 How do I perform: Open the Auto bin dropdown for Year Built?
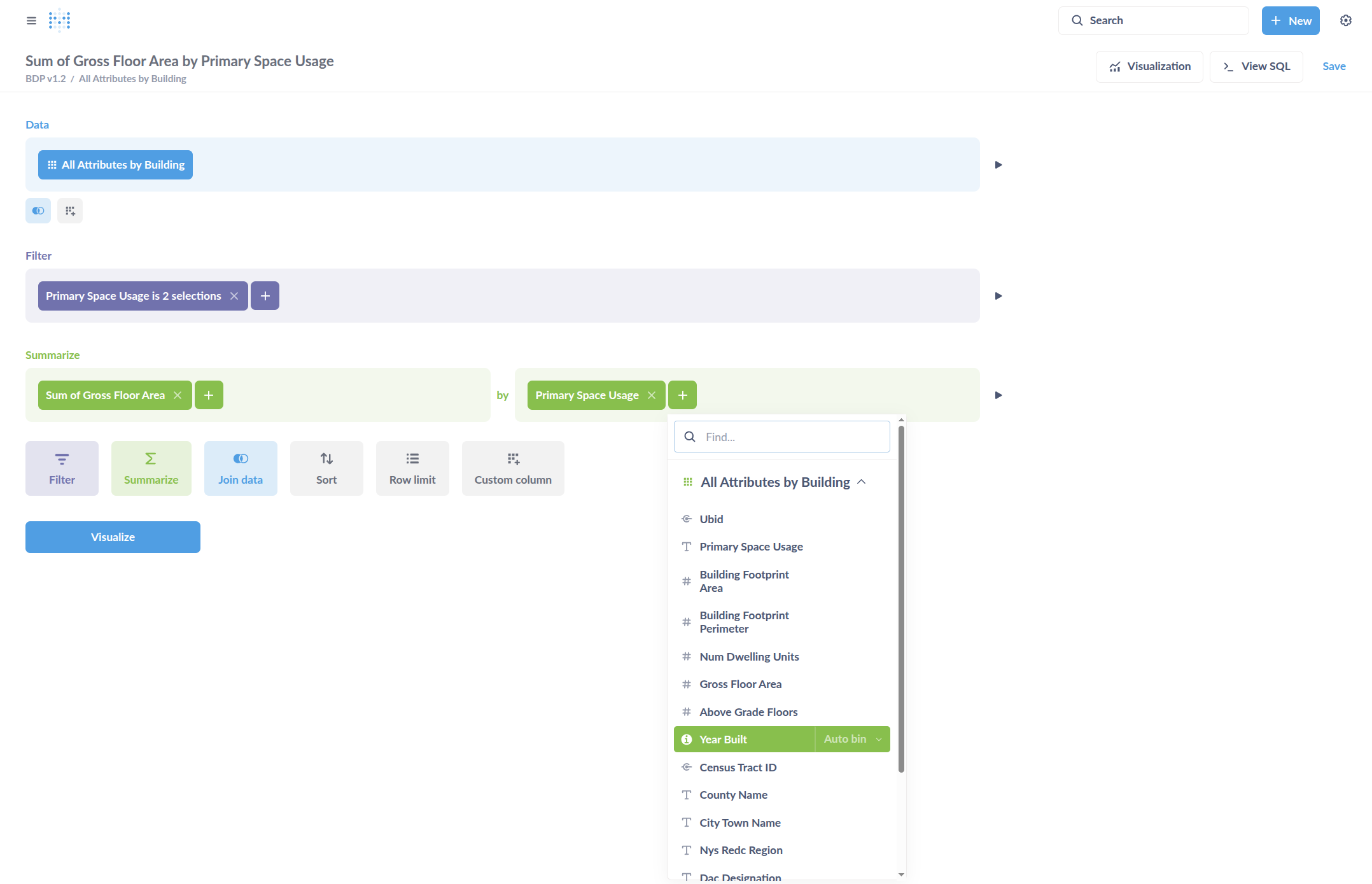(x=853, y=740)
